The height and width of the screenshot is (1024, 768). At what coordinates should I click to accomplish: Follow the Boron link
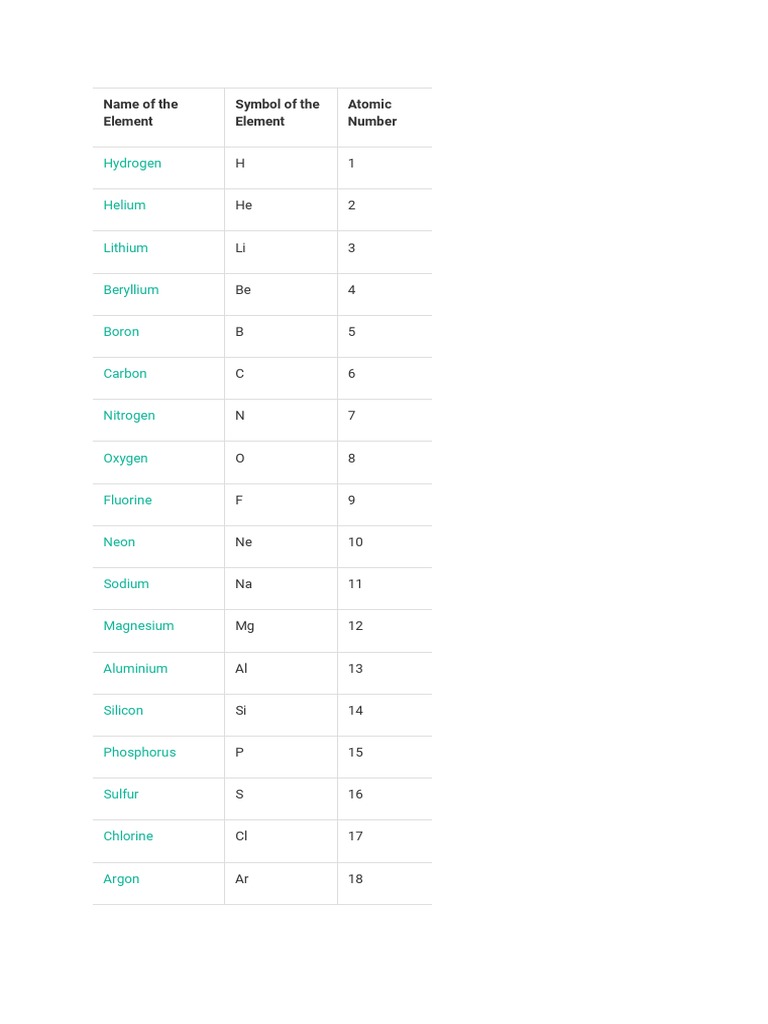[121, 332]
